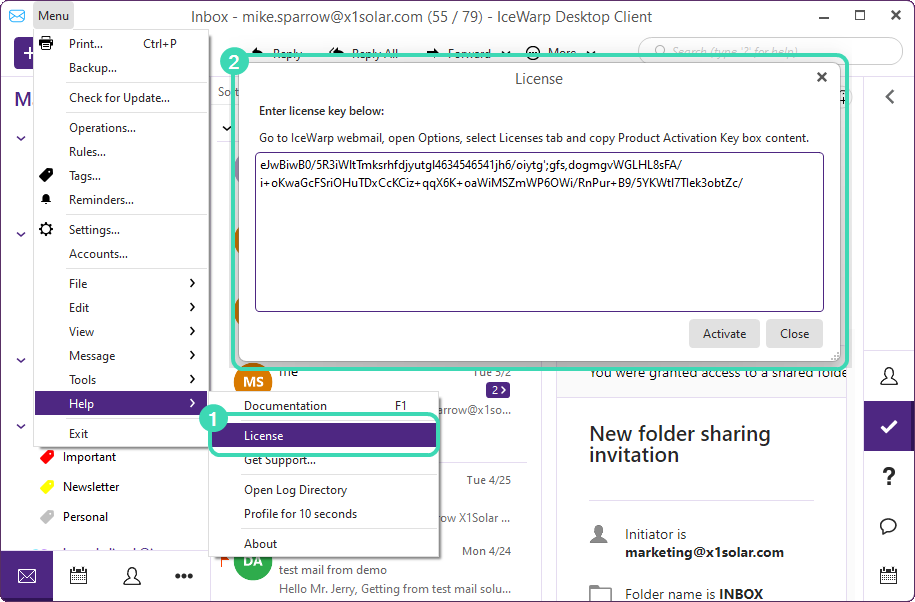
Task: Click inside the license key text box
Action: coord(539,232)
